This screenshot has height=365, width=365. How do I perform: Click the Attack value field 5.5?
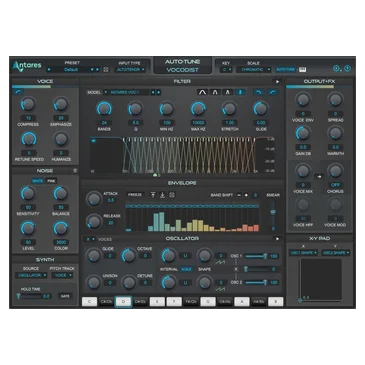pyautogui.click(x=111, y=200)
